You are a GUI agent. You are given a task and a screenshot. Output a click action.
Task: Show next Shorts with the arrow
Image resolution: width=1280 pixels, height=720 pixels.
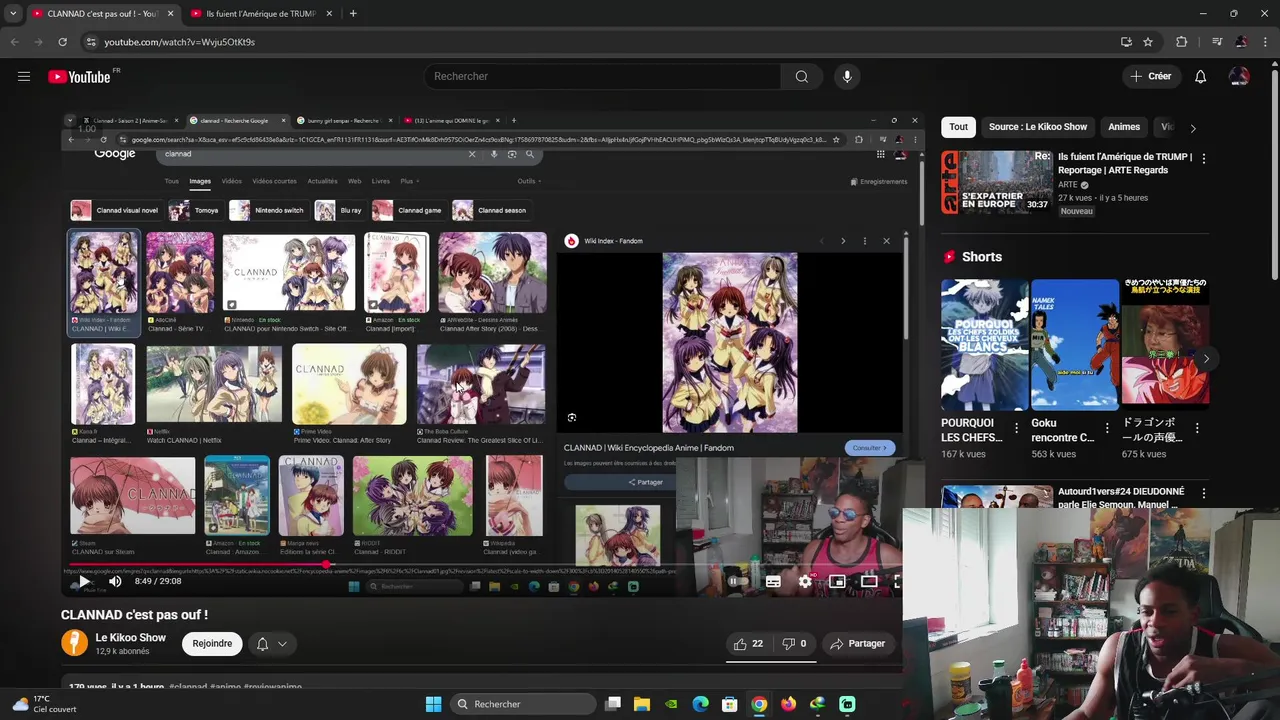(x=1206, y=359)
